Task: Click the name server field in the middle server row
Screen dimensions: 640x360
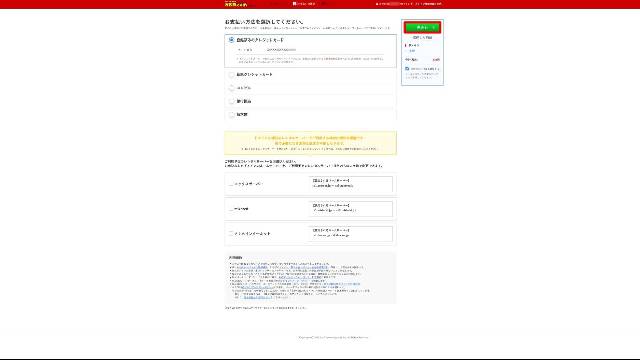Action: 351,209
